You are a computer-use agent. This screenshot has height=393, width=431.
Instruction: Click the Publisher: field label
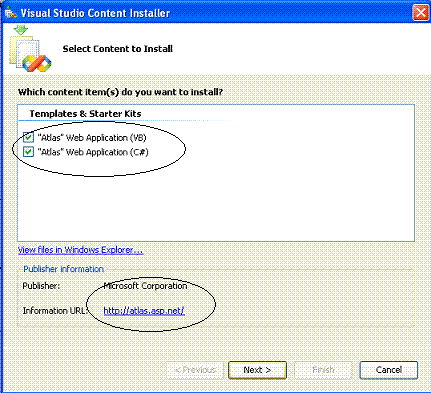point(41,286)
